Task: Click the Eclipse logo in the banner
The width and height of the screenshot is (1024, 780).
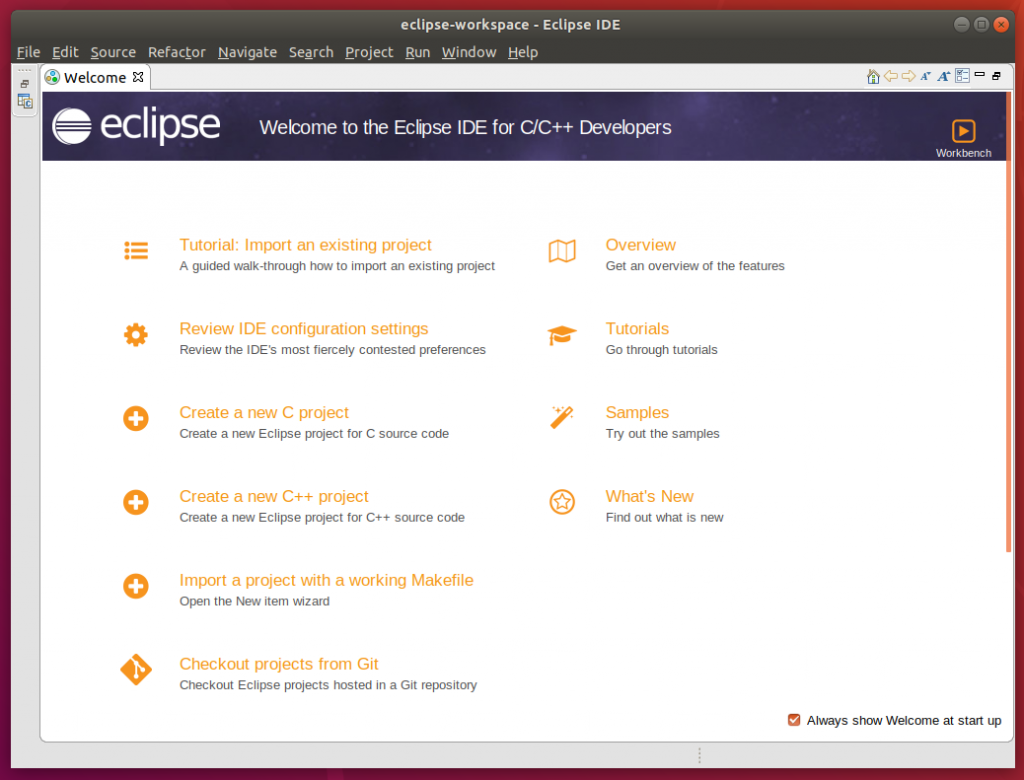Action: click(x=136, y=126)
